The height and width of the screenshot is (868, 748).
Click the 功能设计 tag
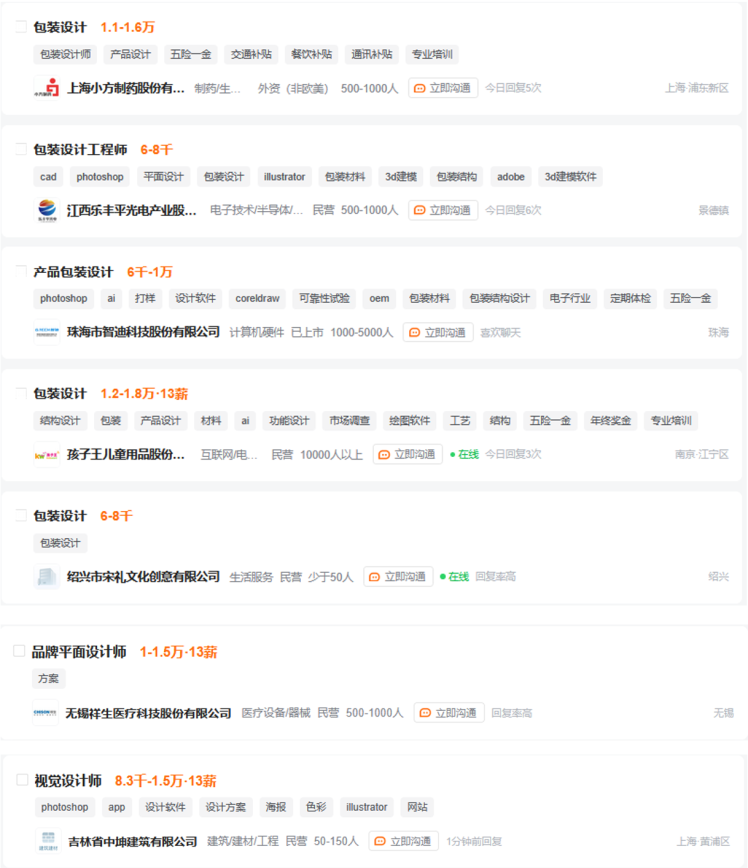tap(289, 421)
